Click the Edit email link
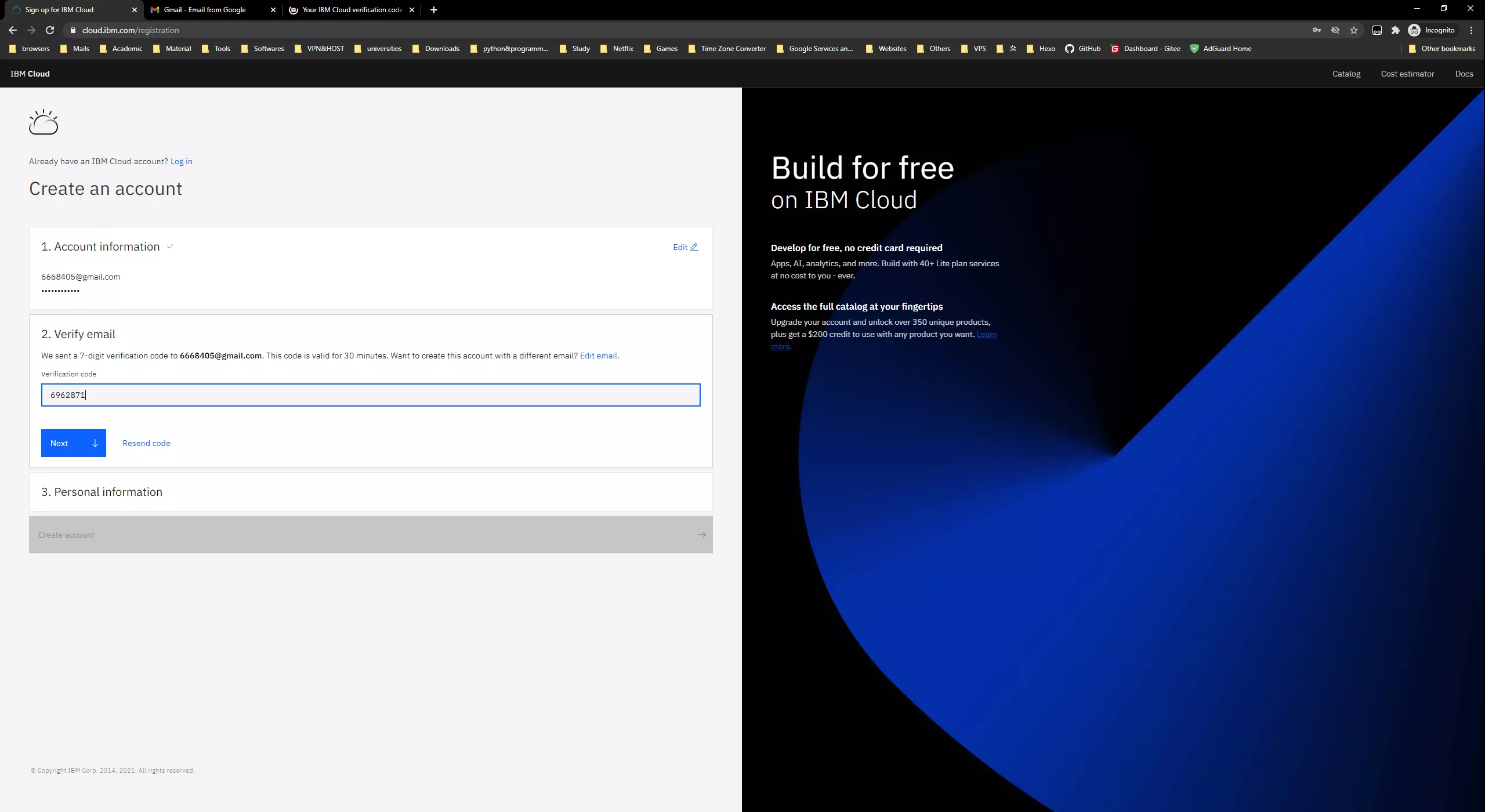1485x812 pixels. click(x=599, y=356)
